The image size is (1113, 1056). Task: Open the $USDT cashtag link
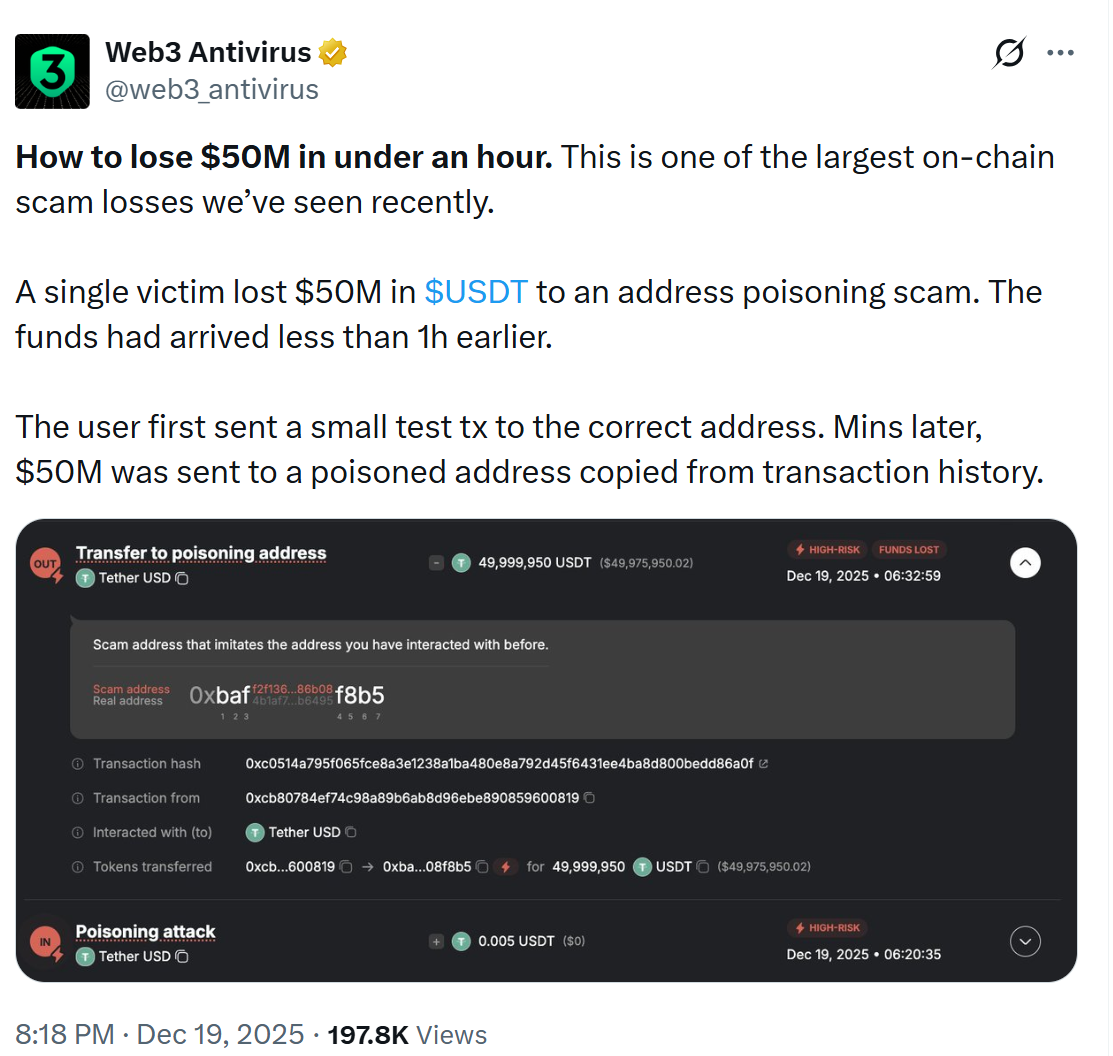(477, 291)
